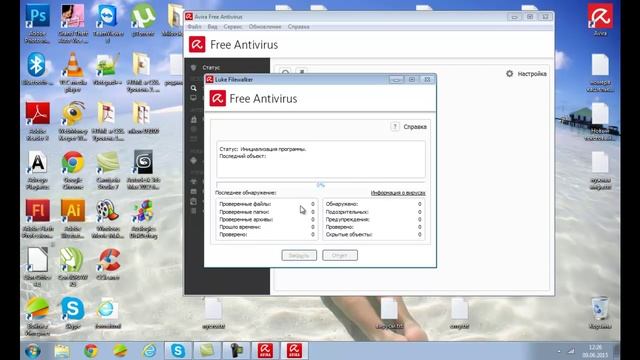640x360 pixels.
Task: Click the scan progress bar
Action: [x=320, y=184]
